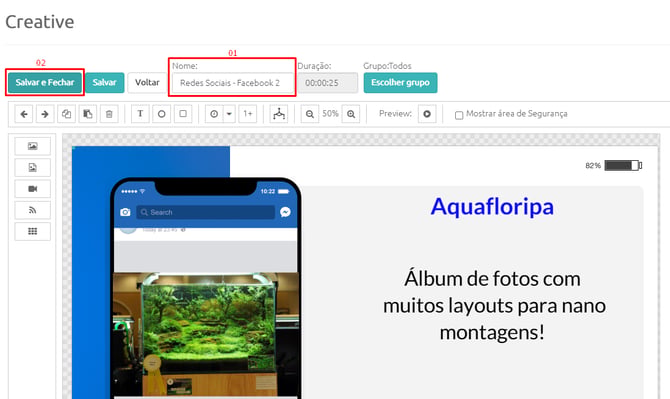Insert a circle shape
The height and width of the screenshot is (399, 670).
(x=162, y=114)
